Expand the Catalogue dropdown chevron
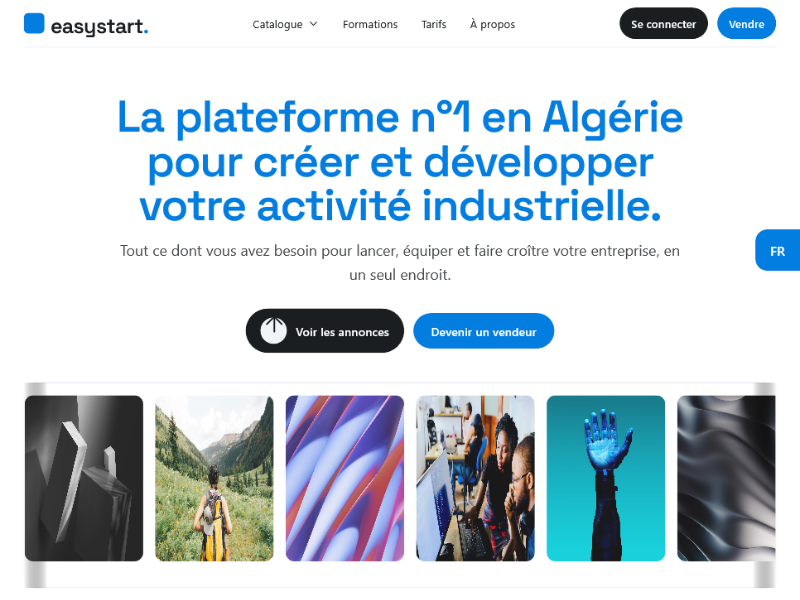Image resolution: width=800 pixels, height=600 pixels. (x=314, y=24)
